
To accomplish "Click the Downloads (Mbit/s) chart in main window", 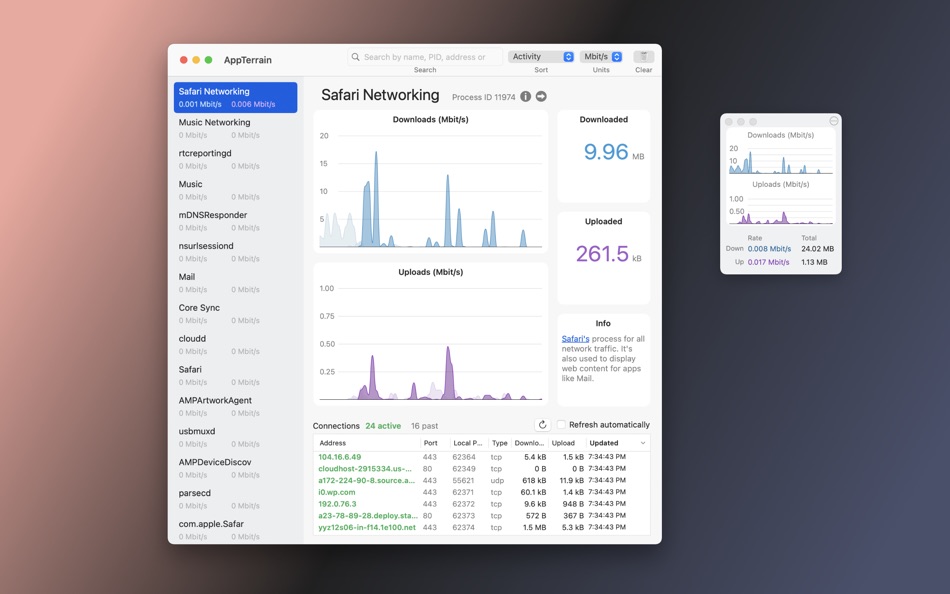I will [431, 181].
